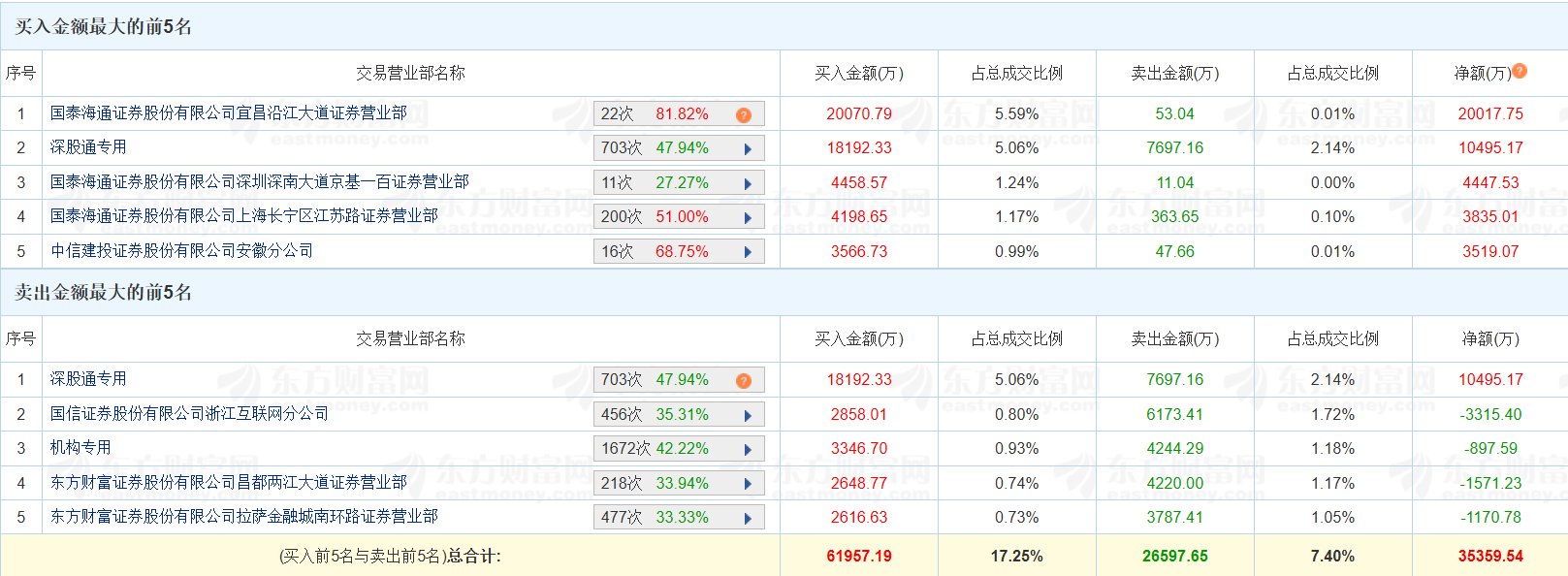Click blue arrow in buy table's 深股通专用 row
1568x576 pixels.
[748, 149]
